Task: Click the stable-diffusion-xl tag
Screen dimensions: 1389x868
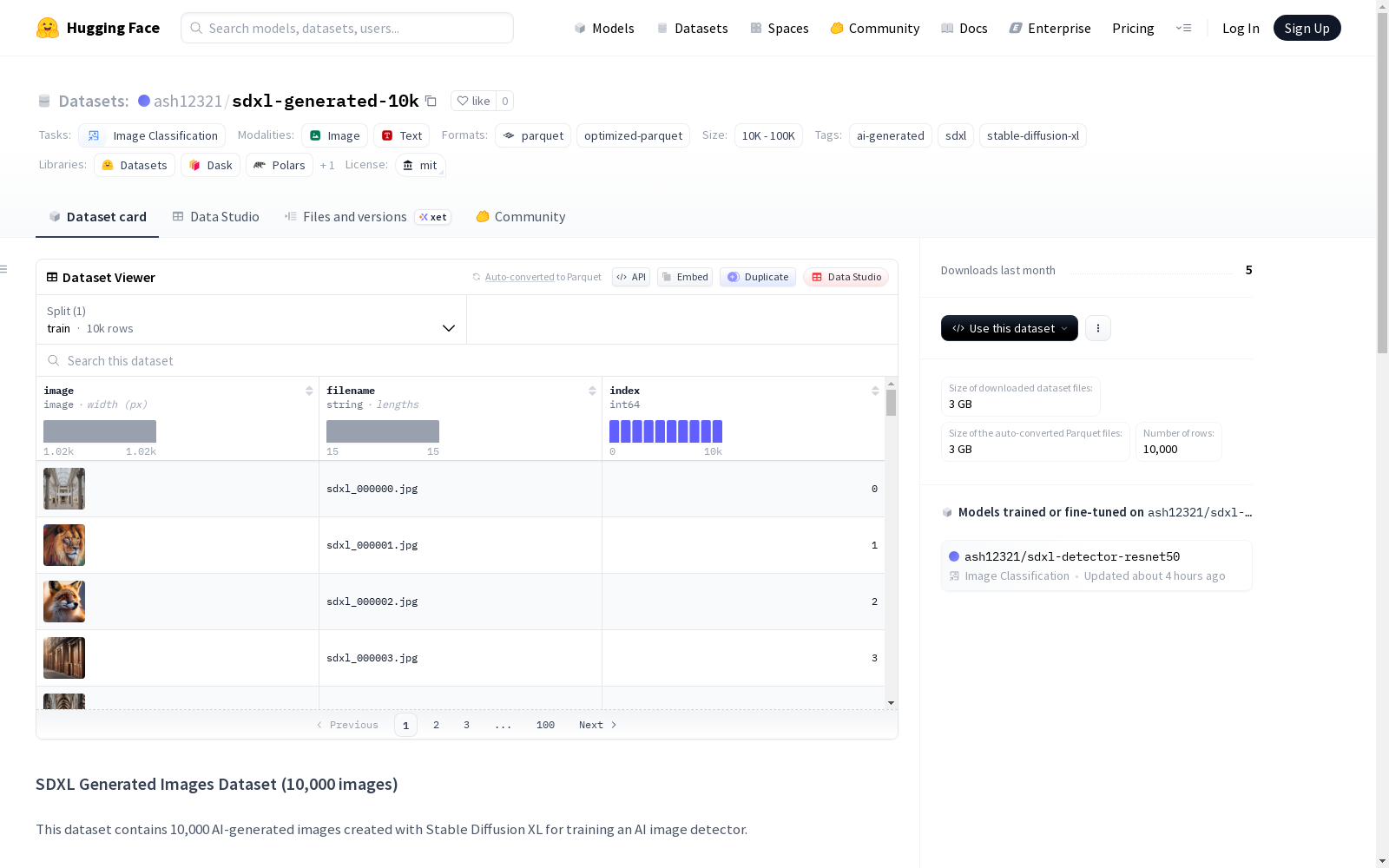Action: [1033, 135]
